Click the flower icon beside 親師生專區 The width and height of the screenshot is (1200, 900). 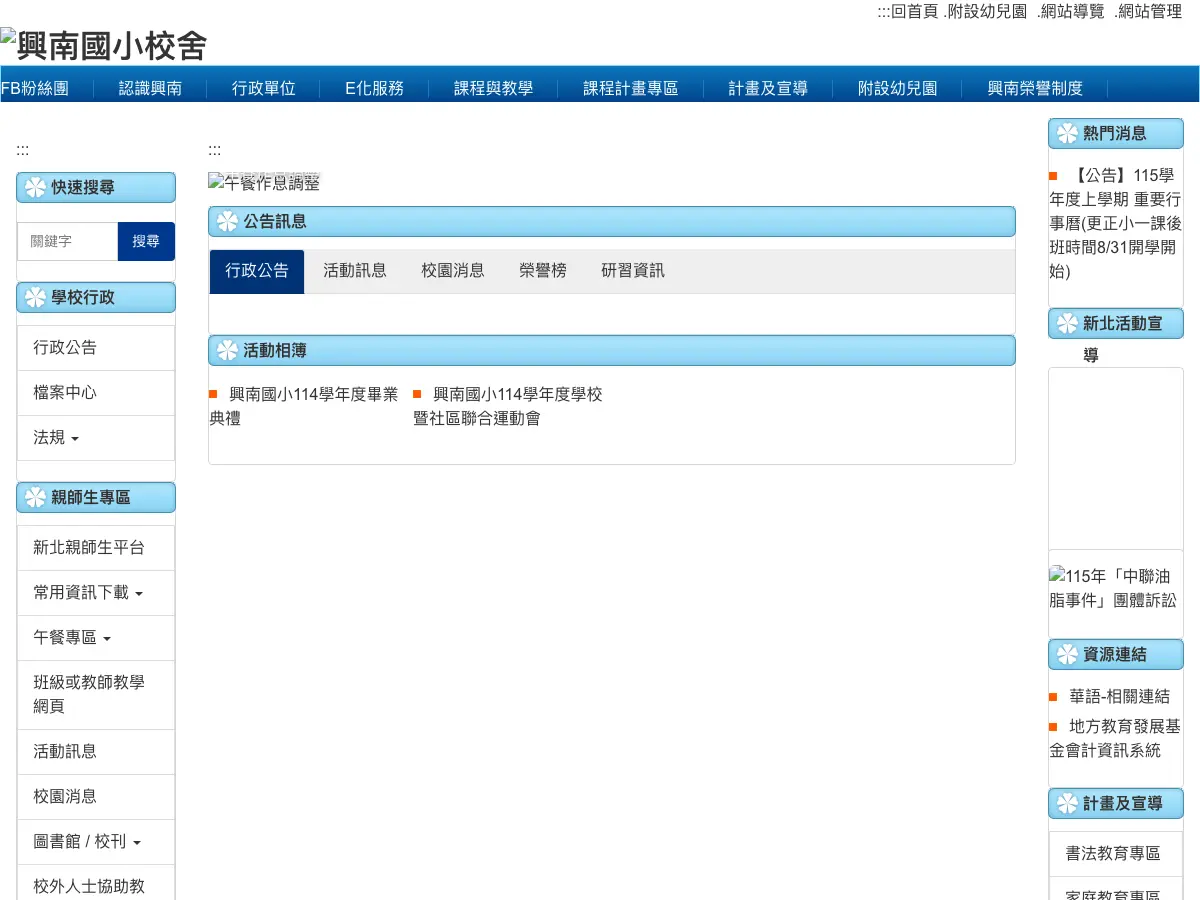coord(35,497)
